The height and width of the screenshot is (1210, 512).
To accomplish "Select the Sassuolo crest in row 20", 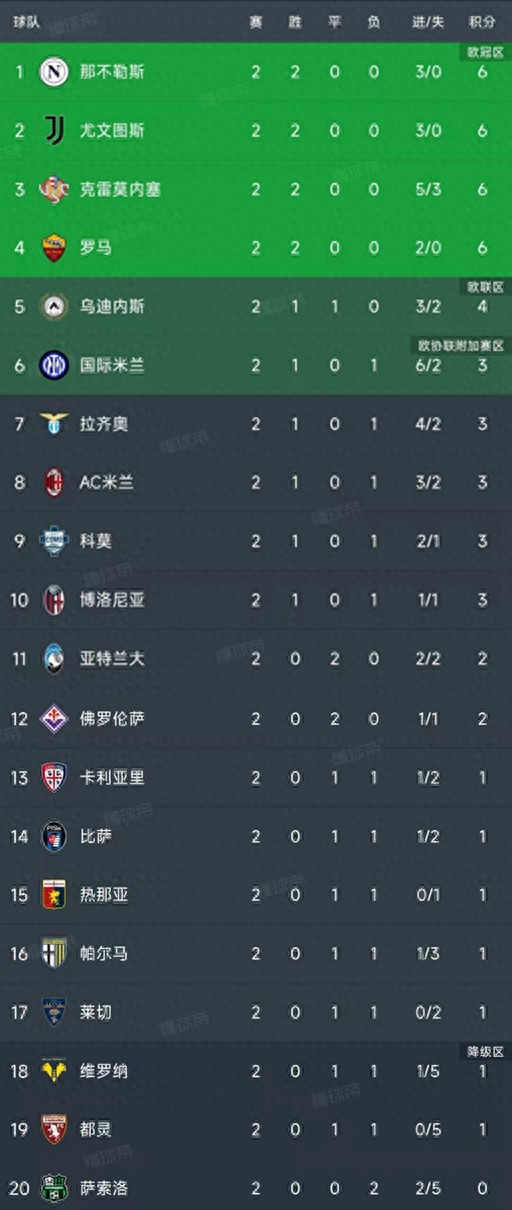I will pos(54,1188).
